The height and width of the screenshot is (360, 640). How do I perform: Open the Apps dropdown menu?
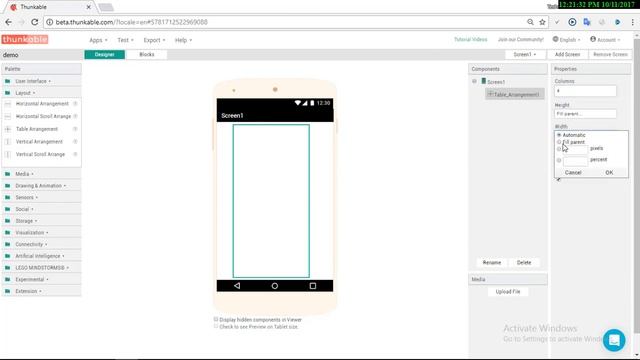[x=98, y=40]
